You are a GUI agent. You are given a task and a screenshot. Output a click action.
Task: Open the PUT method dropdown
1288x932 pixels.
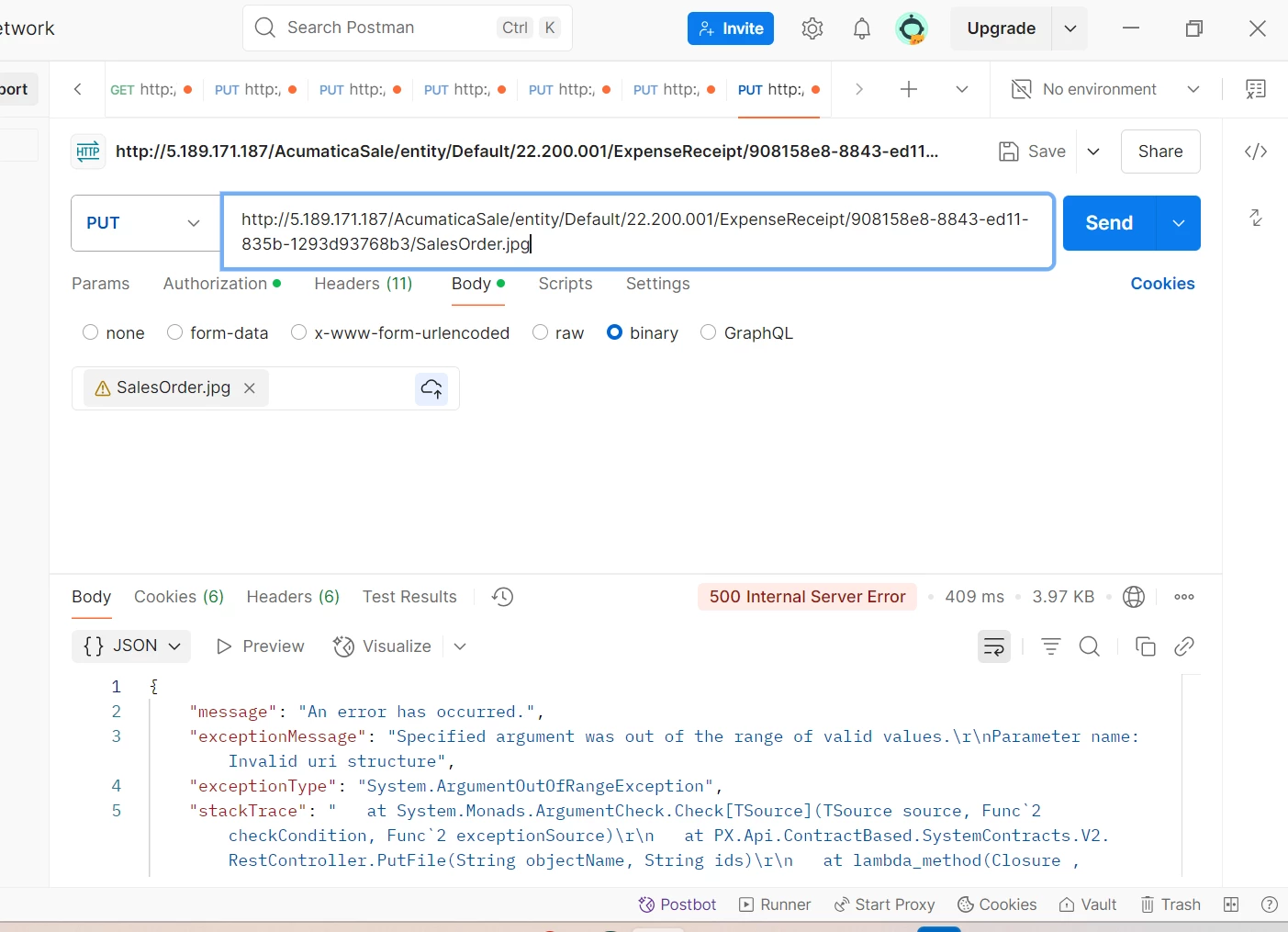[145, 223]
